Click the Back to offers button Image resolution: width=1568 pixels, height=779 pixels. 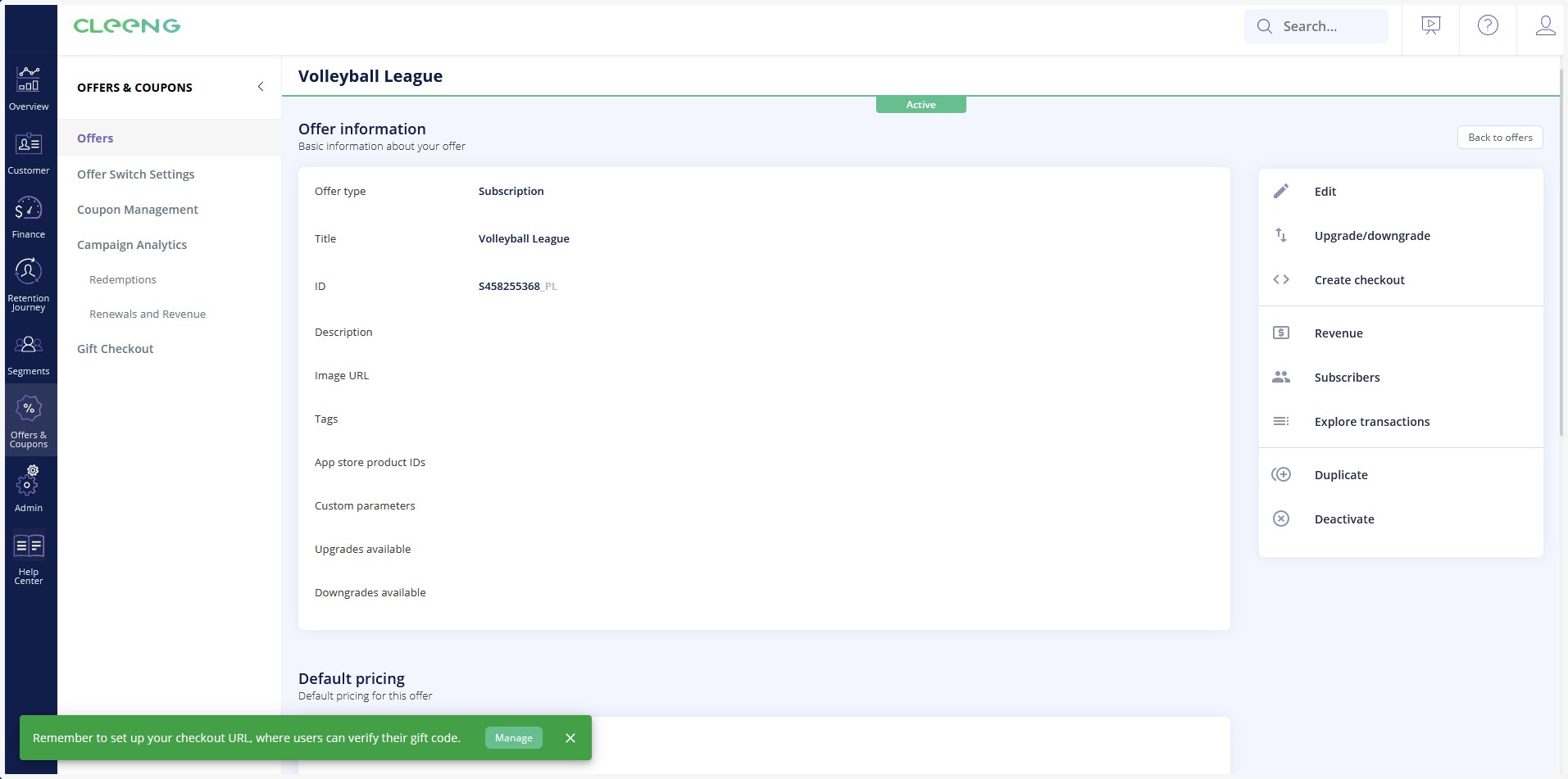click(1500, 138)
